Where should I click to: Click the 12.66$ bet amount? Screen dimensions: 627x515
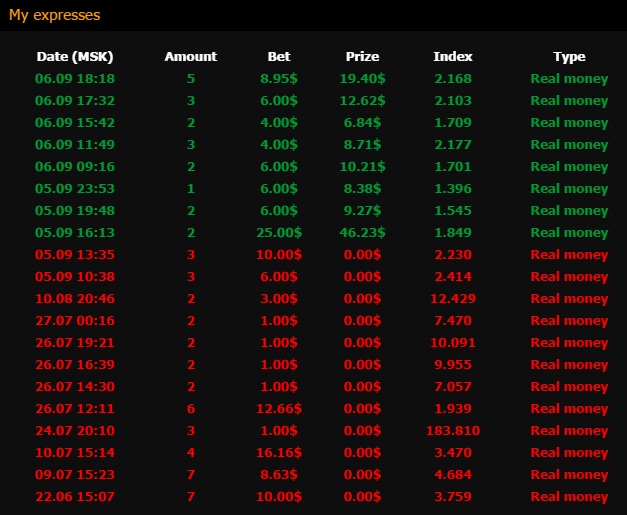pos(280,409)
